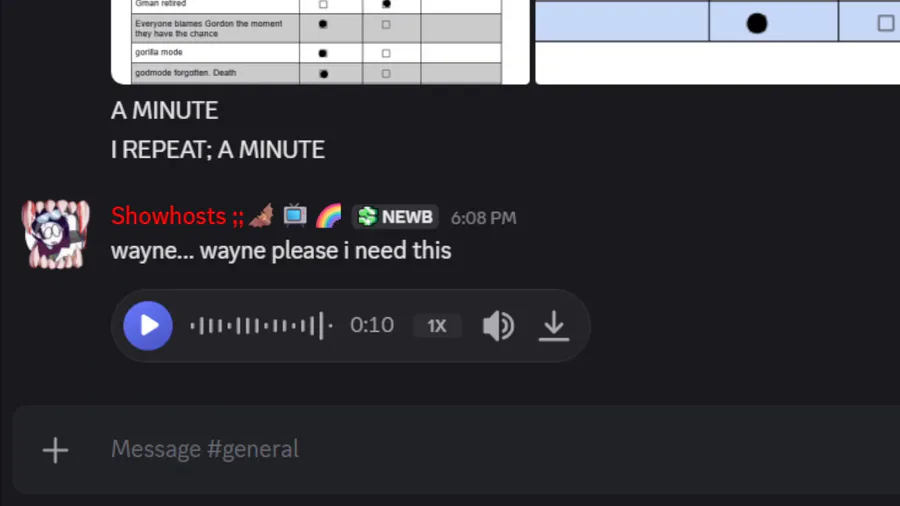Image resolution: width=900 pixels, height=506 pixels.
Task: Seek within the audio waveform
Action: (261, 326)
